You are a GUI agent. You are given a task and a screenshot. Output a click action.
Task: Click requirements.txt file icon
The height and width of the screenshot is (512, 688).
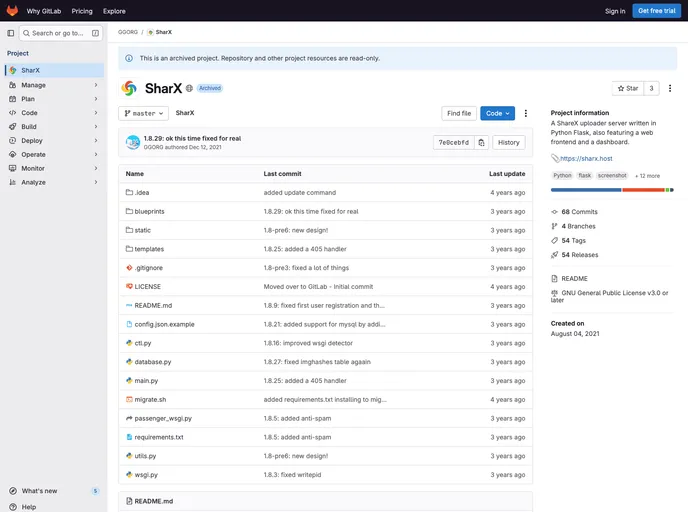(x=129, y=437)
